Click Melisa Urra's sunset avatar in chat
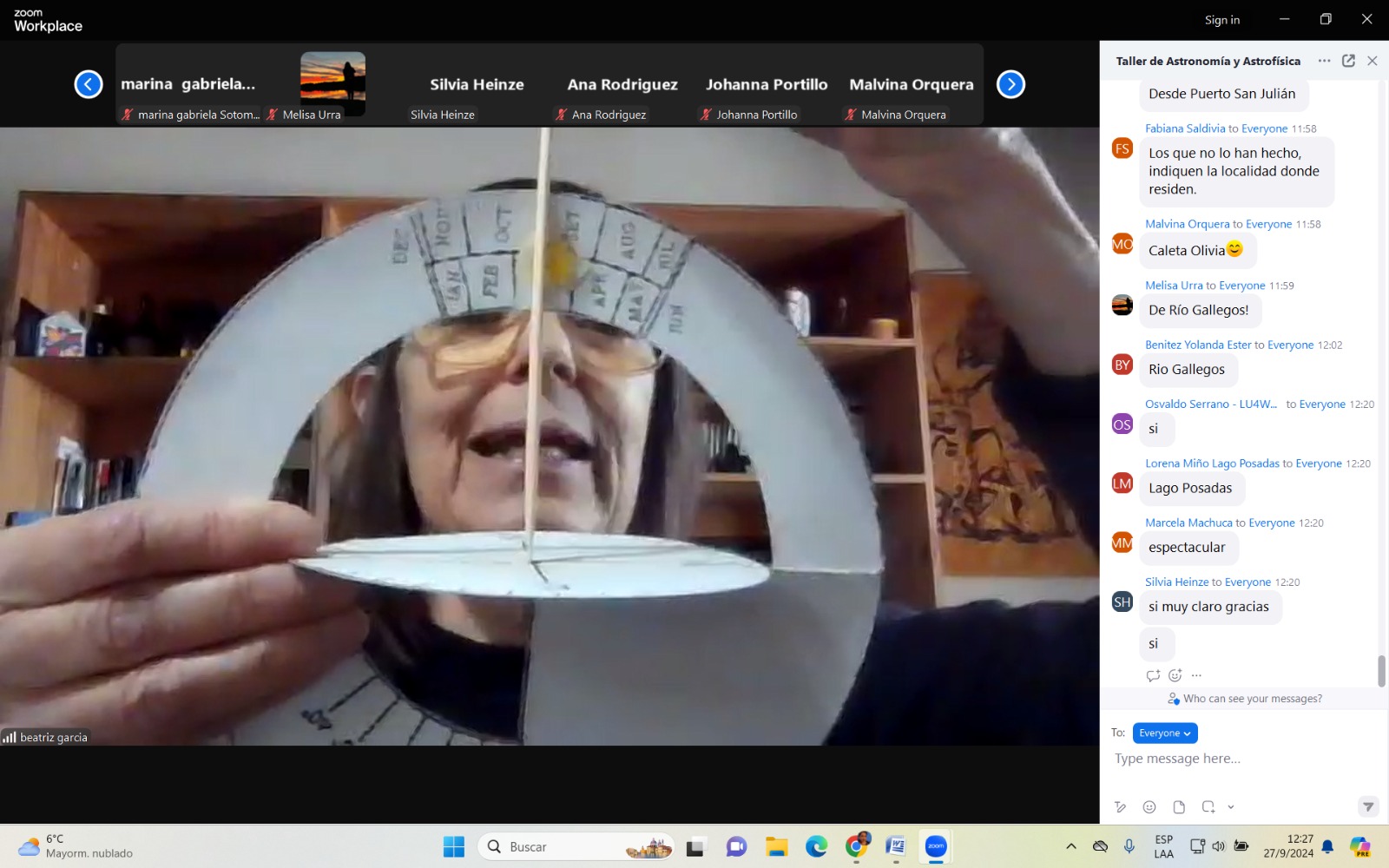 (1122, 305)
